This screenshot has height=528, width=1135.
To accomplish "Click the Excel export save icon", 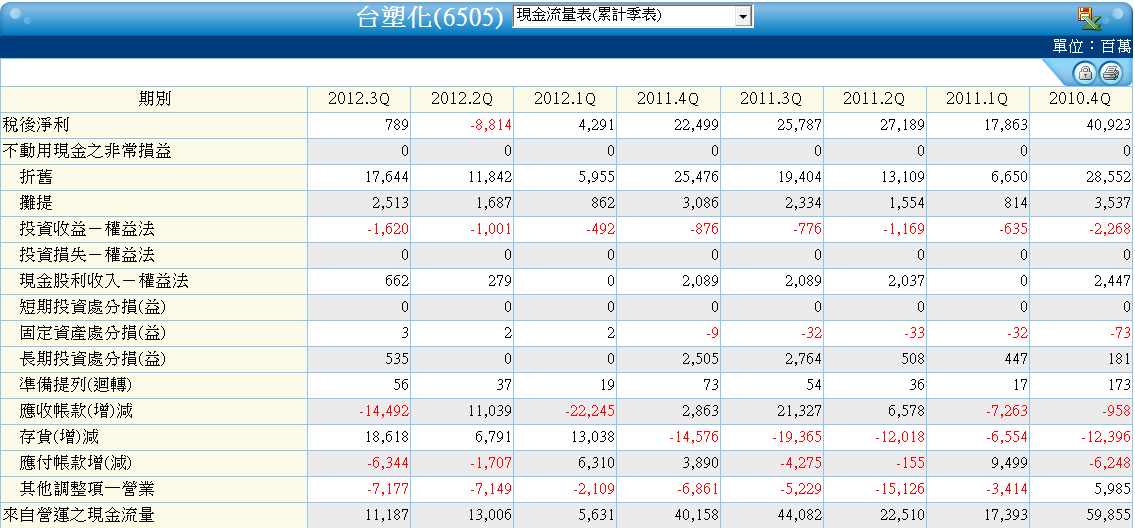I will click(x=1089, y=17).
